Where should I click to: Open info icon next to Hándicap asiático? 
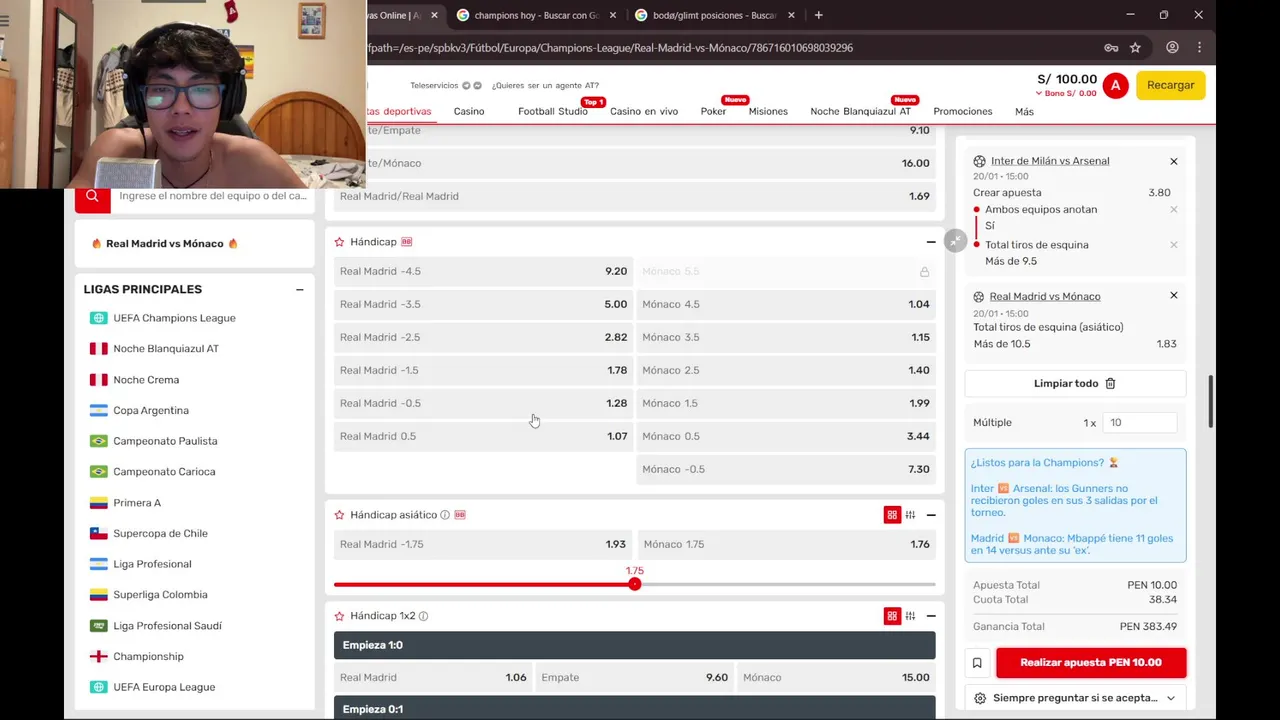pos(445,515)
